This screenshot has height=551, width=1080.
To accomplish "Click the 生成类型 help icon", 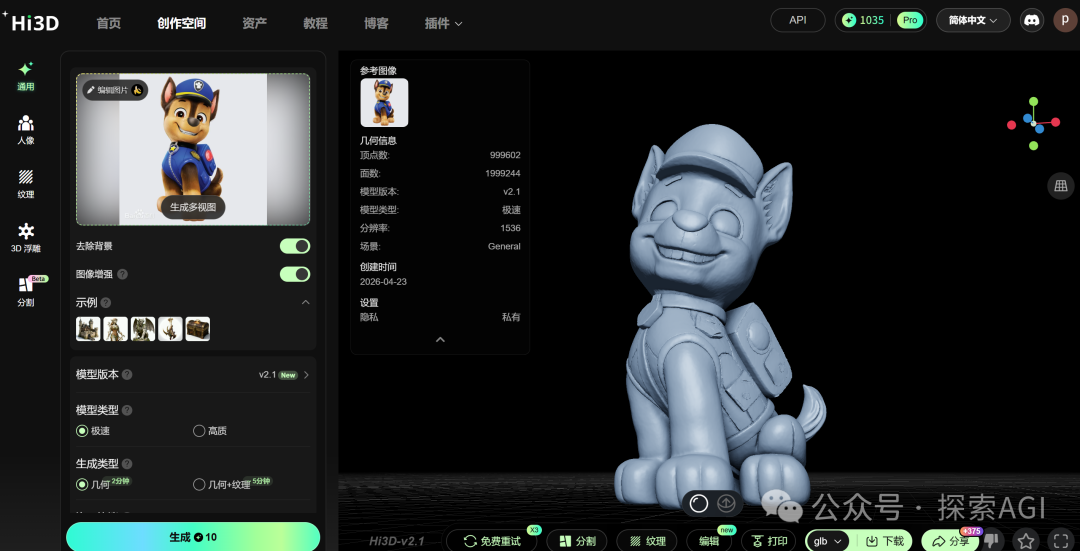I will click(127, 464).
